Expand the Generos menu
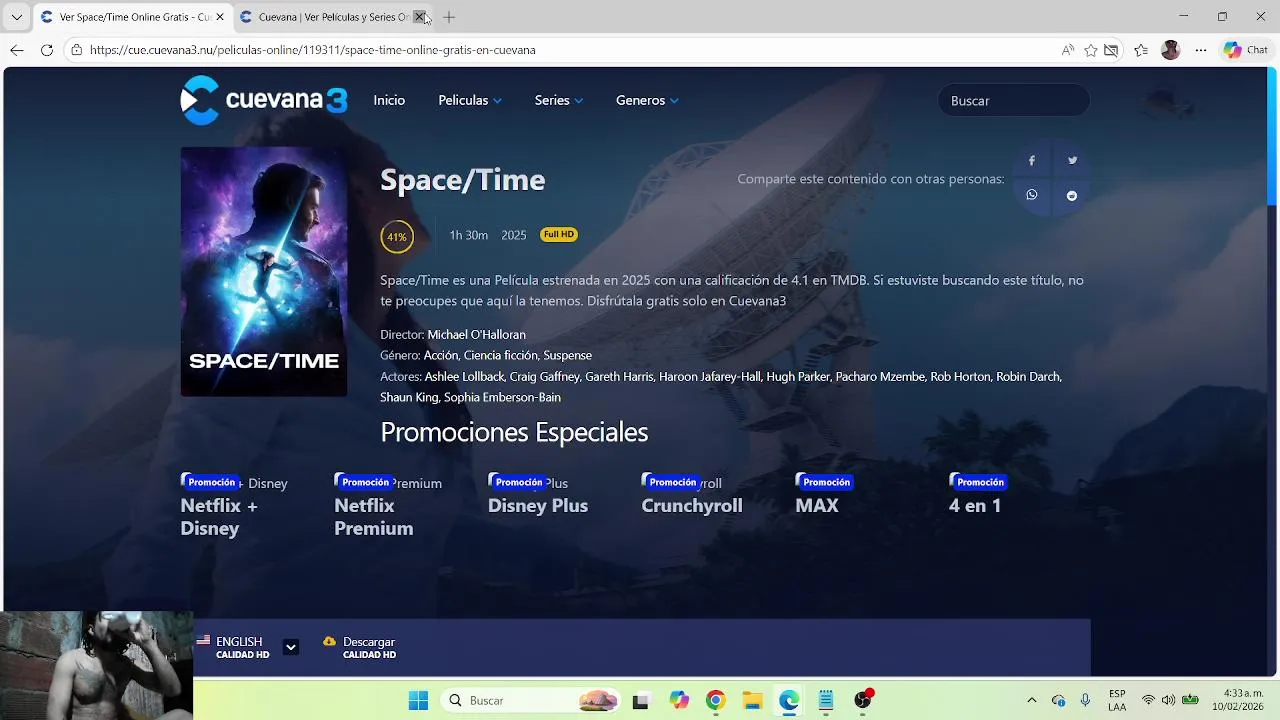The width and height of the screenshot is (1280, 720). point(647,100)
